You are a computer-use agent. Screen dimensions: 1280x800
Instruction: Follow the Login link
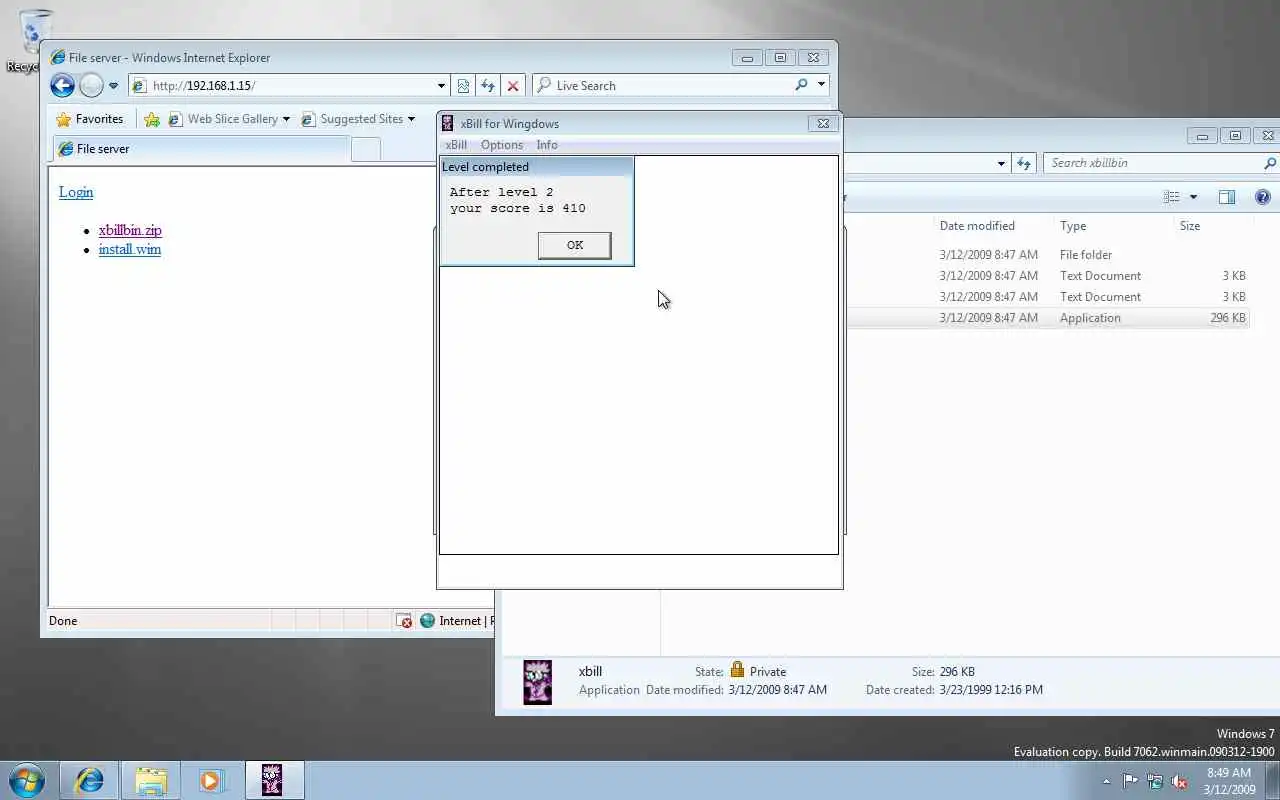(x=76, y=192)
